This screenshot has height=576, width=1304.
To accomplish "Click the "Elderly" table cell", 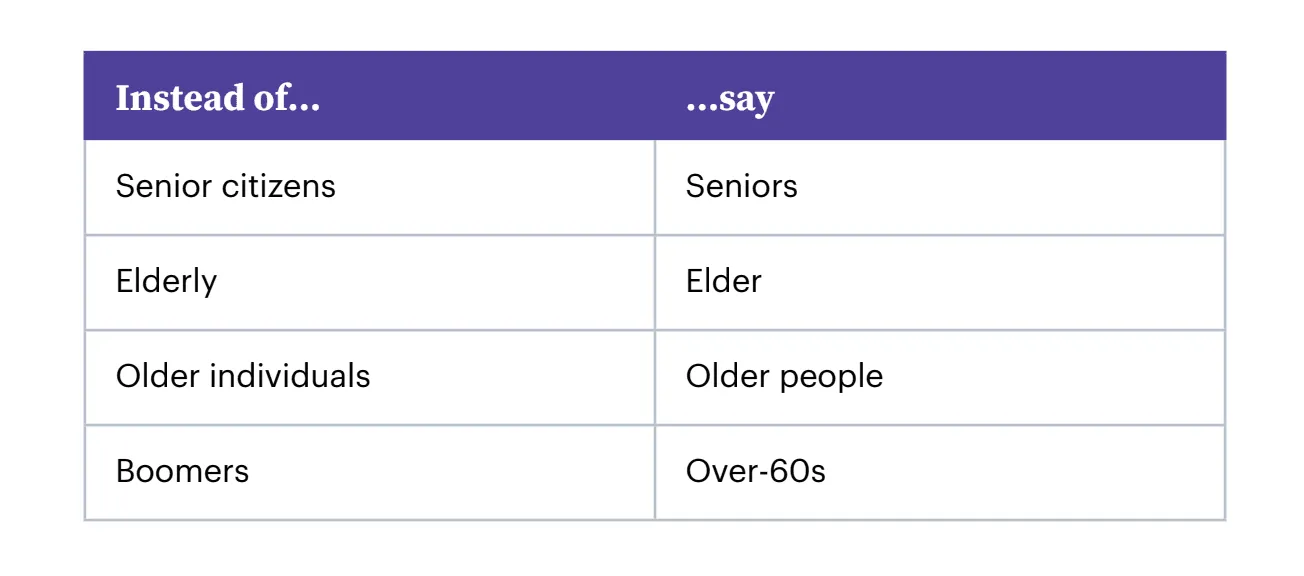I will click(x=166, y=282).
